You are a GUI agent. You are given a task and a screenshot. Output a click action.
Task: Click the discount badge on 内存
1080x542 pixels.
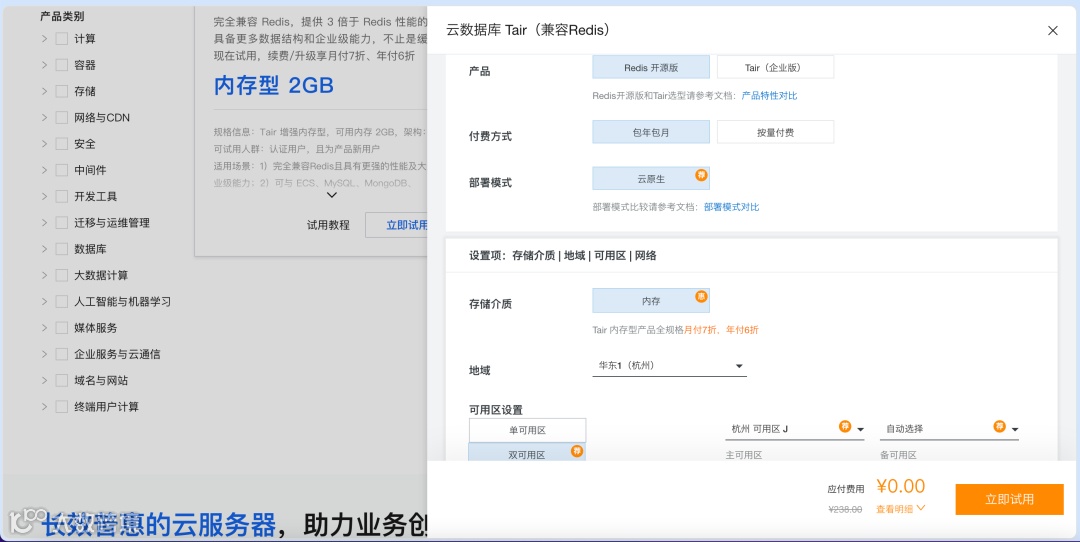pos(701,297)
